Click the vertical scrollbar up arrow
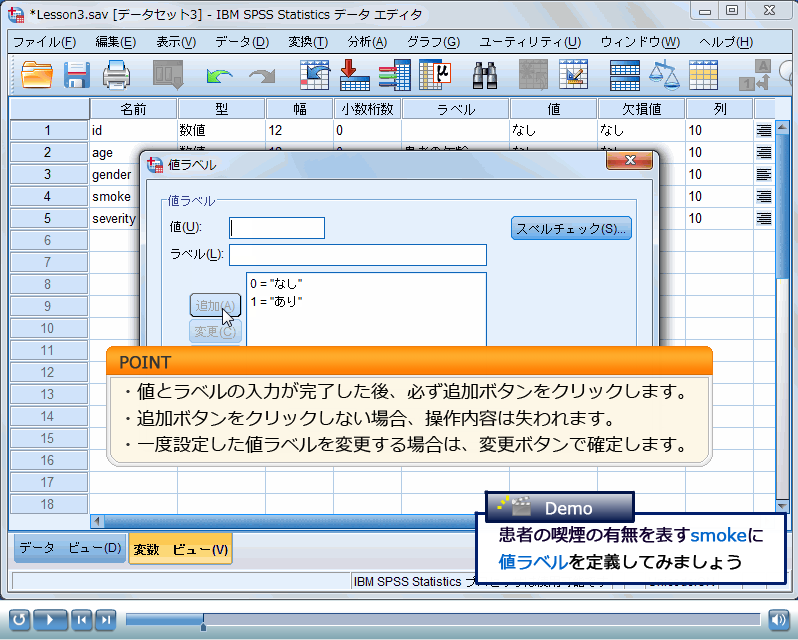798x640 pixels. tap(782, 126)
